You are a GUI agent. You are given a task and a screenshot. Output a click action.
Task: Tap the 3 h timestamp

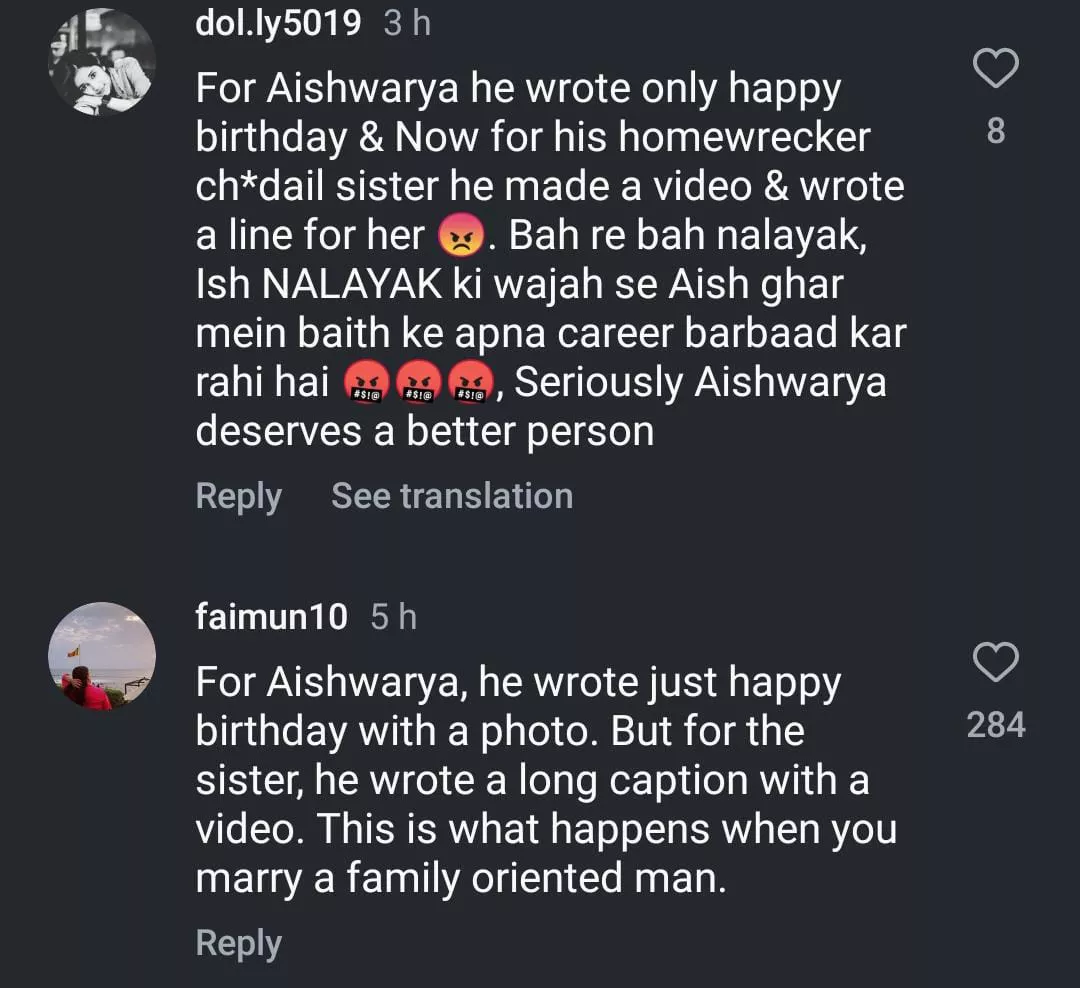click(406, 23)
